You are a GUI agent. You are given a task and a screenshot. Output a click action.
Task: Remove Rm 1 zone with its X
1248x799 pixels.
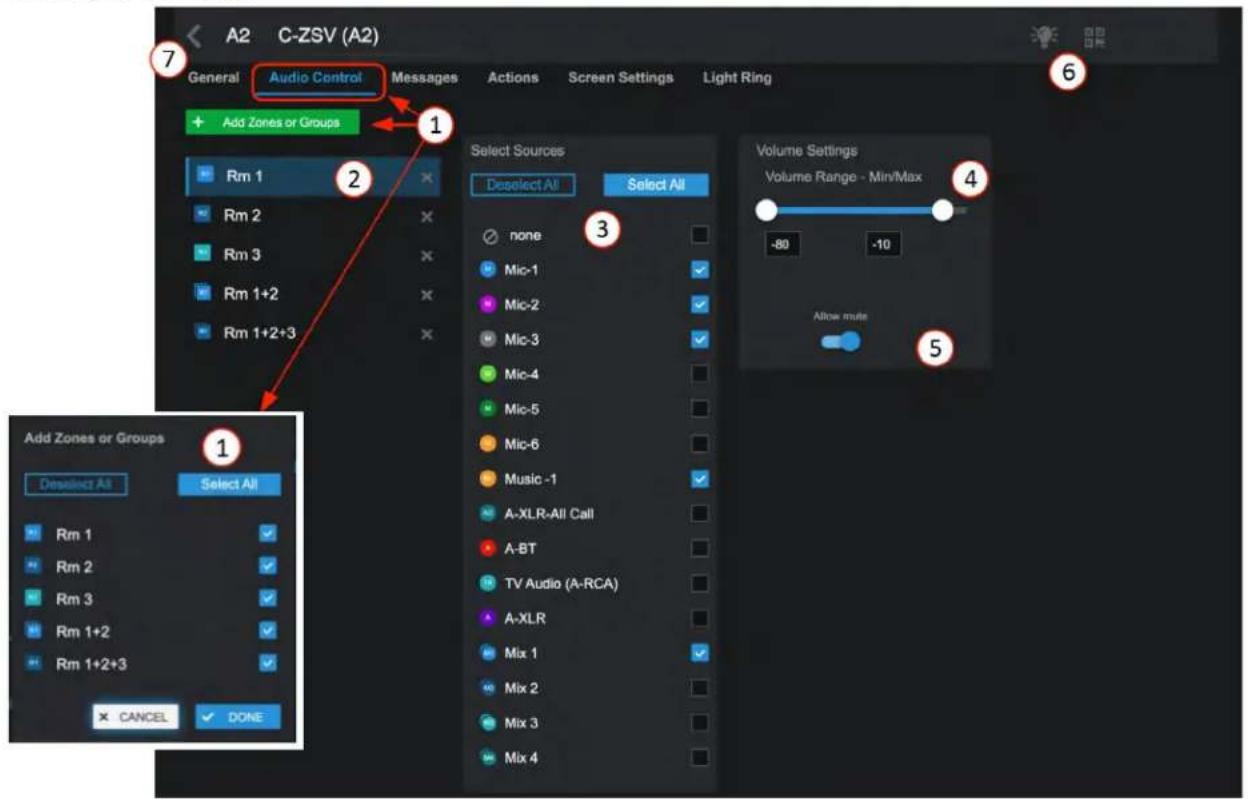427,177
